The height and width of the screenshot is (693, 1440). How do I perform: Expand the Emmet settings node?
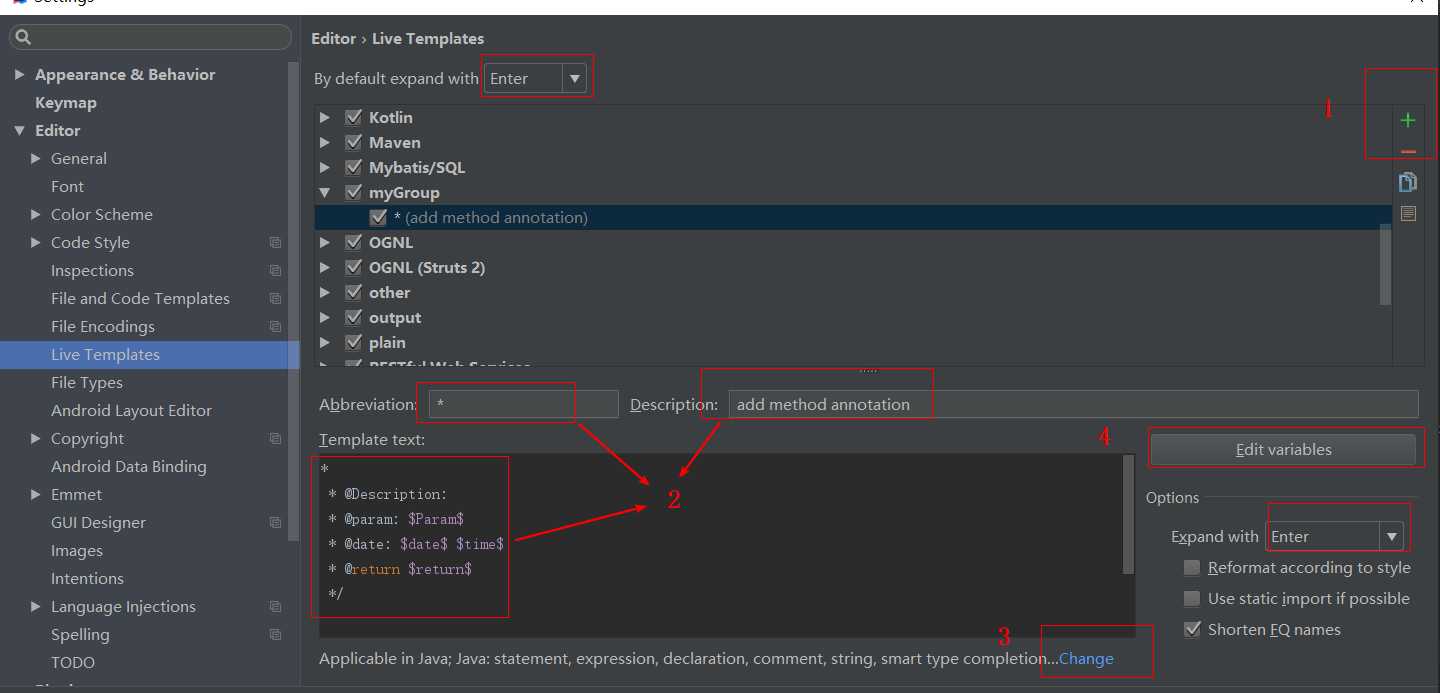(x=36, y=495)
